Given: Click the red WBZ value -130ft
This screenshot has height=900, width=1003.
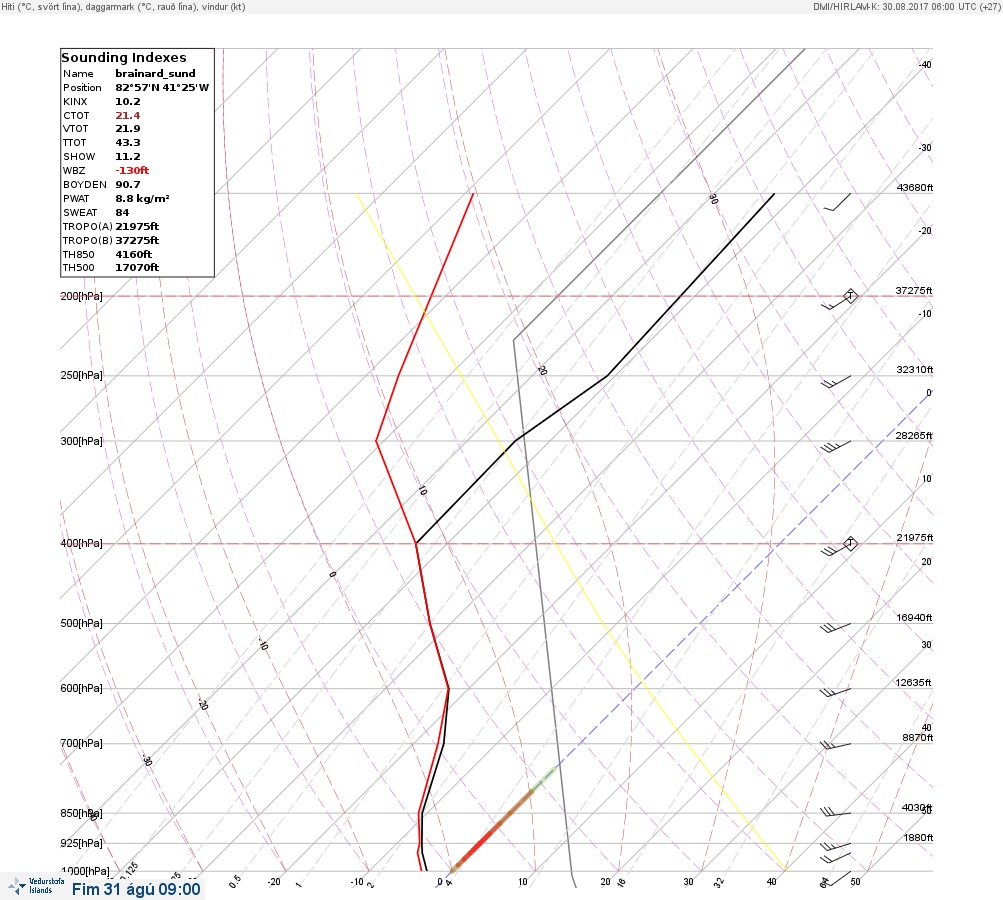Looking at the screenshot, I should [132, 171].
